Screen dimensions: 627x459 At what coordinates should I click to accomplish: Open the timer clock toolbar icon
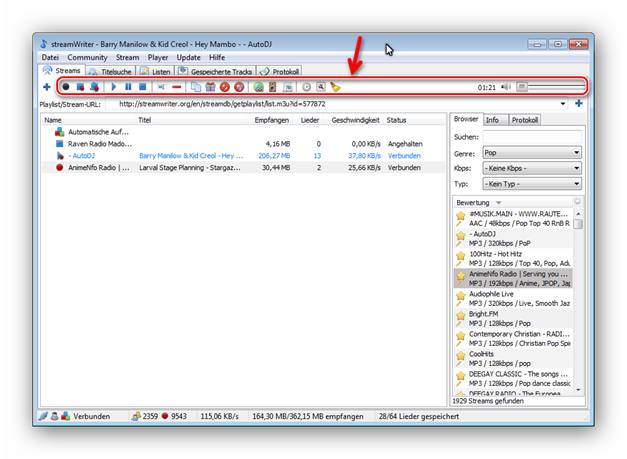[306, 87]
